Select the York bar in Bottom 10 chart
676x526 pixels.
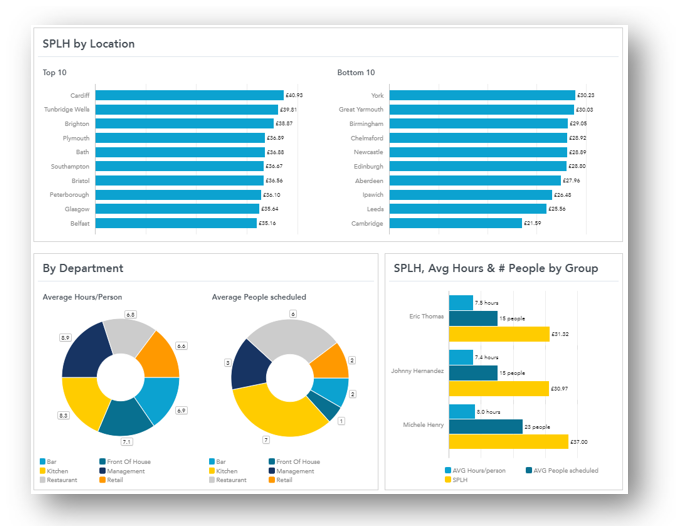tap(482, 95)
